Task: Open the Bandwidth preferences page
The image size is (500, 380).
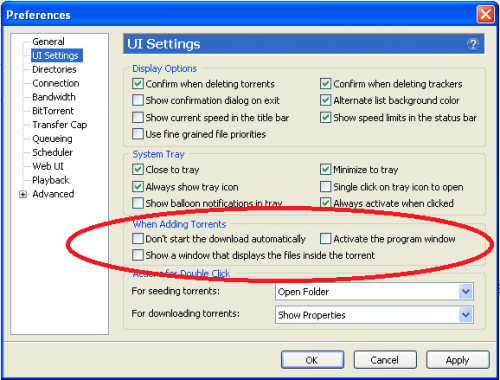Action: coord(54,97)
